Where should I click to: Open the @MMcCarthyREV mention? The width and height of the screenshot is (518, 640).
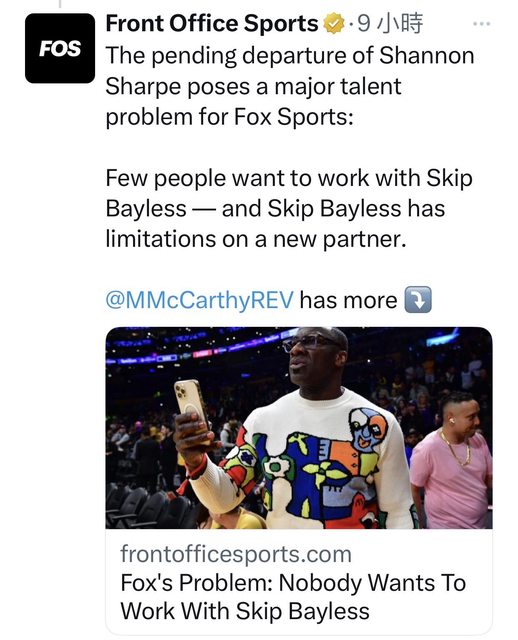pyautogui.click(x=200, y=300)
